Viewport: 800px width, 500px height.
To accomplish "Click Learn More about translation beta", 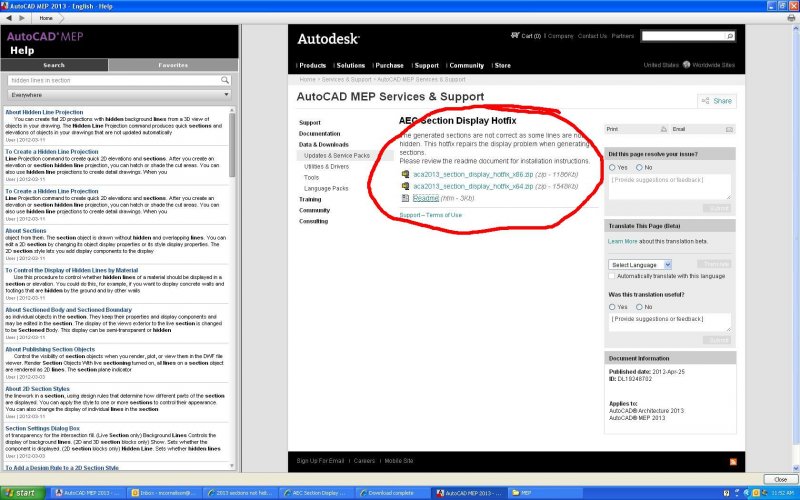I will pyautogui.click(x=622, y=241).
